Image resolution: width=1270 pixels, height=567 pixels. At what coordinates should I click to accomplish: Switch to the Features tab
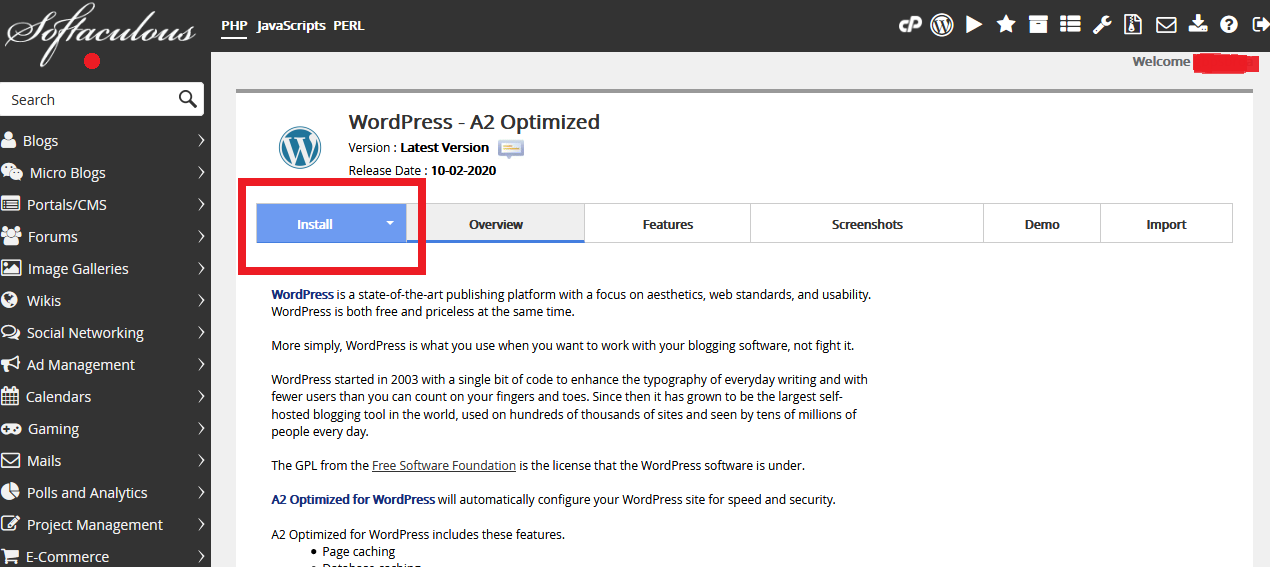tap(668, 224)
